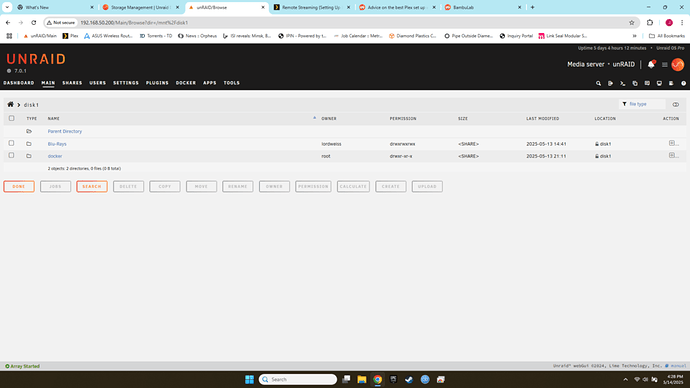This screenshot has width=690, height=388.
Task: Click the home icon in the breadcrumb
Action: pyautogui.click(x=10, y=104)
